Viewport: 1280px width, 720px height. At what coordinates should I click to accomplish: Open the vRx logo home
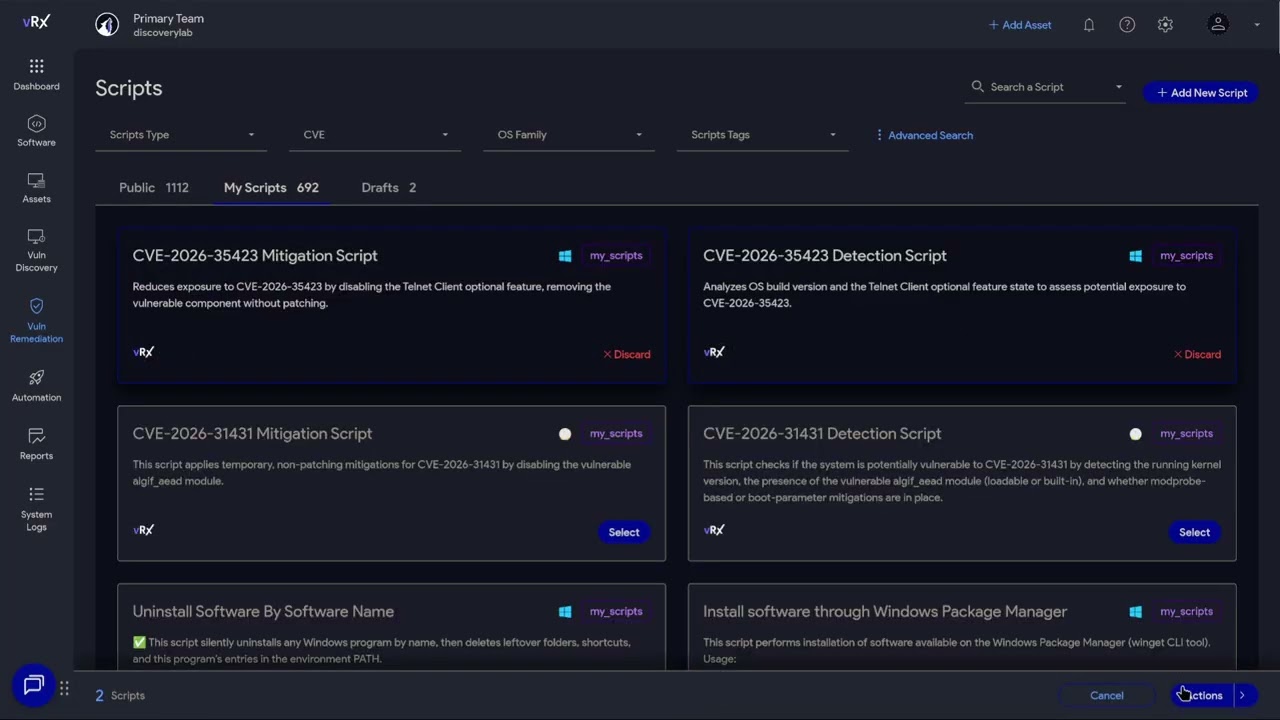tap(36, 22)
